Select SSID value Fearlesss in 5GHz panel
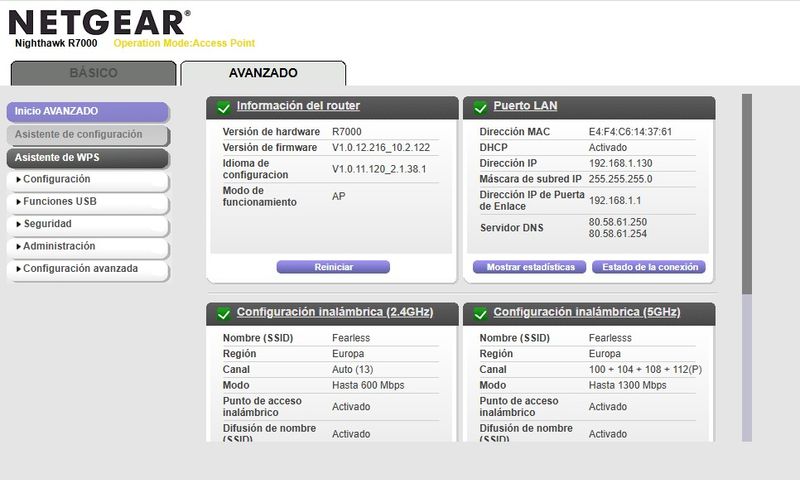This screenshot has width=800, height=480. point(610,338)
